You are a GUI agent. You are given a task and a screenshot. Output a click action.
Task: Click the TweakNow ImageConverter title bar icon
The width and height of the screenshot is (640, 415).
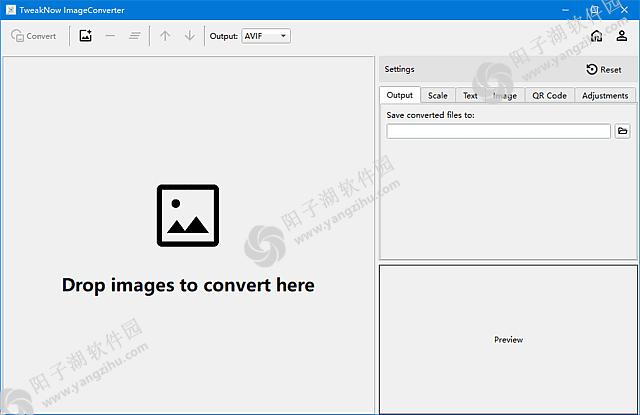click(x=11, y=10)
